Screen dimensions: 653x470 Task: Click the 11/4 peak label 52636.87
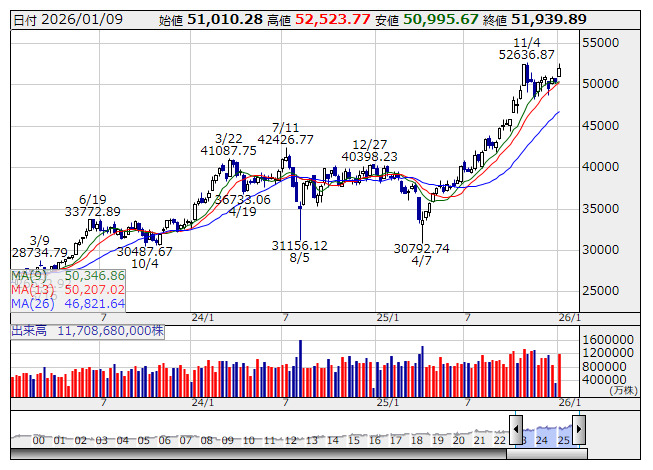526,55
